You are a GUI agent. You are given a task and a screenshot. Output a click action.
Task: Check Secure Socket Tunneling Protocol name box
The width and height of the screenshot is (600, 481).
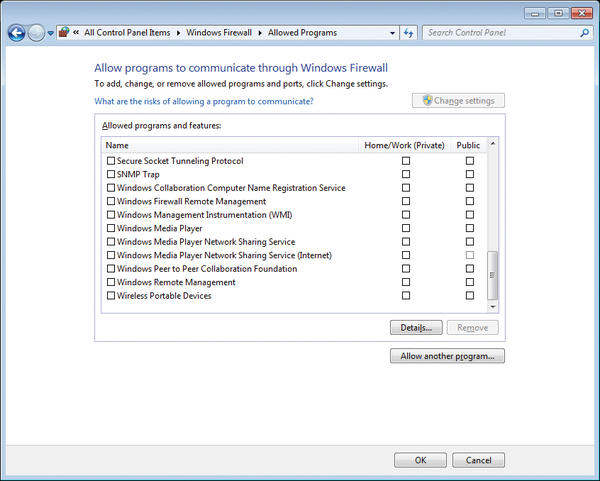[x=111, y=161]
